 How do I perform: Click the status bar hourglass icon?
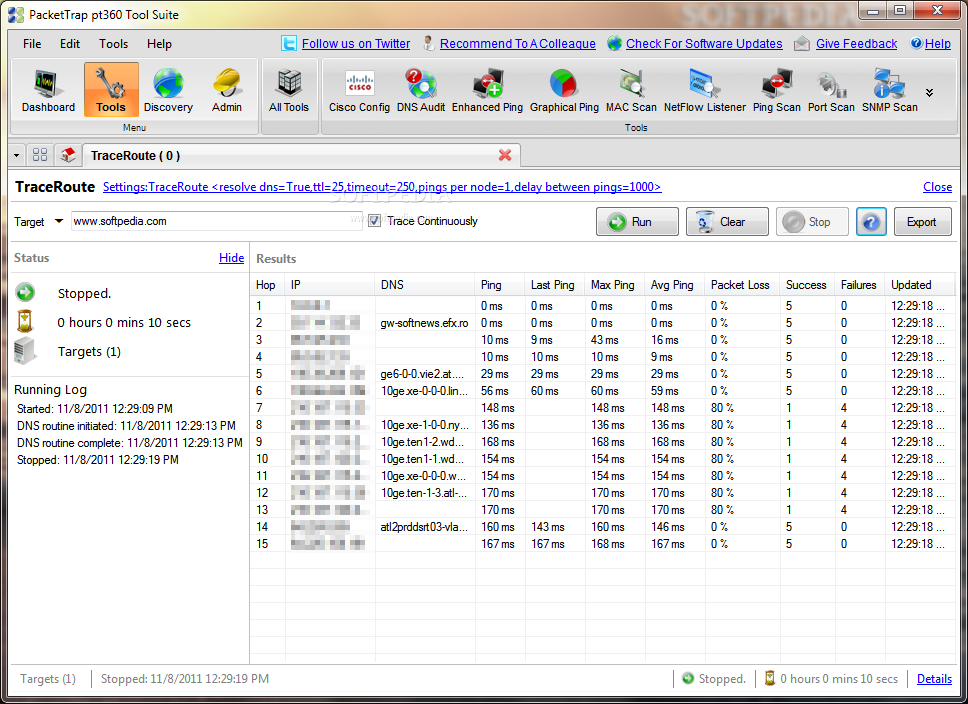click(770, 678)
